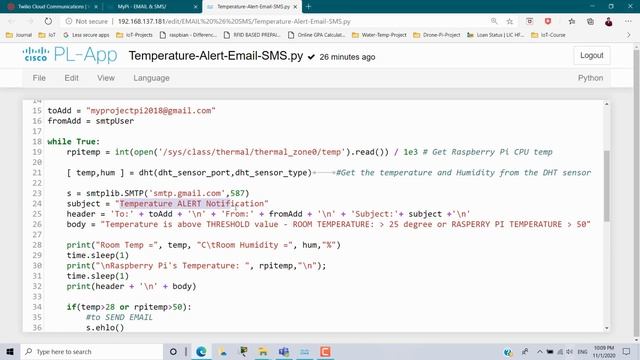Open the Language menu
This screenshot has width=640, height=360.
click(x=151, y=78)
